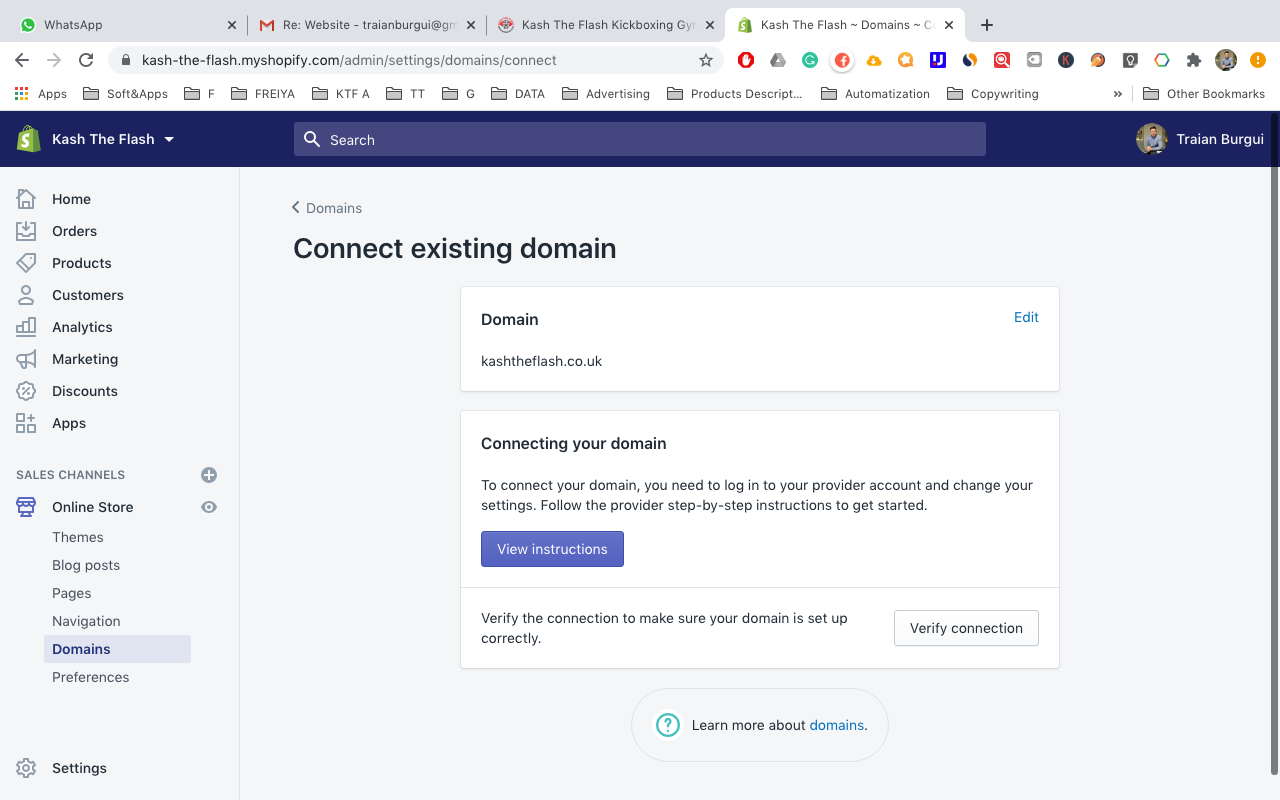Open the KTF A bookmark folder
This screenshot has width=1280, height=800.
(x=341, y=94)
